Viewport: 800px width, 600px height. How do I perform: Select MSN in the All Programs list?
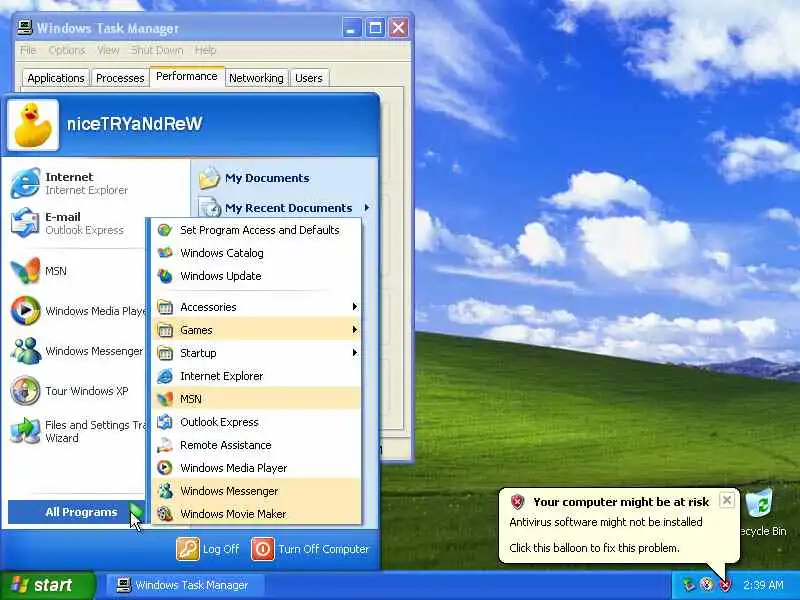pyautogui.click(x=256, y=399)
